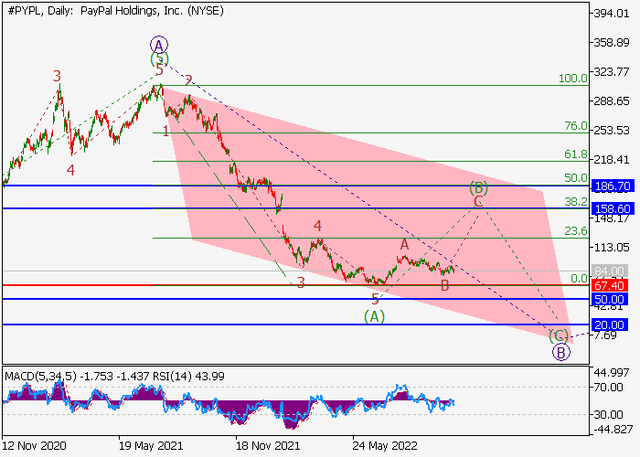
Task: Select the red wave 1 label
Action: (165, 131)
